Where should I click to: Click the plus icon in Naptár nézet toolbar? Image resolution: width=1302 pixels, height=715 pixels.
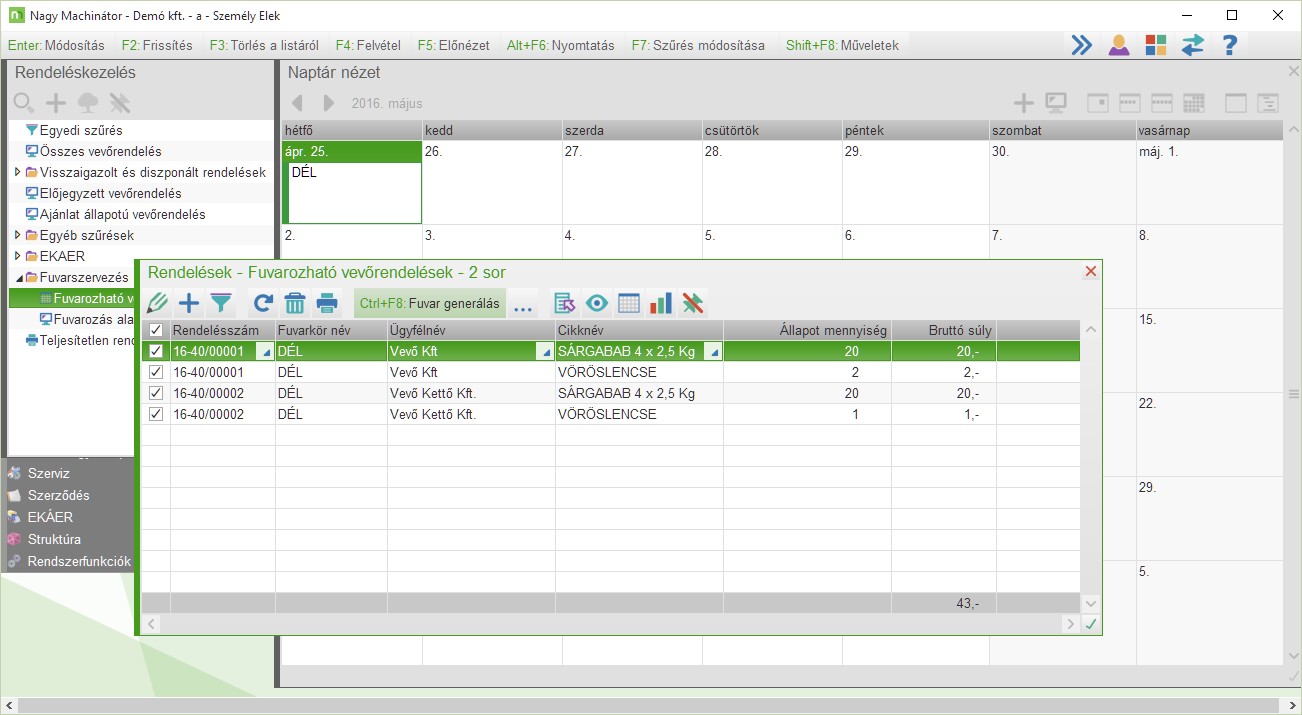point(1023,103)
